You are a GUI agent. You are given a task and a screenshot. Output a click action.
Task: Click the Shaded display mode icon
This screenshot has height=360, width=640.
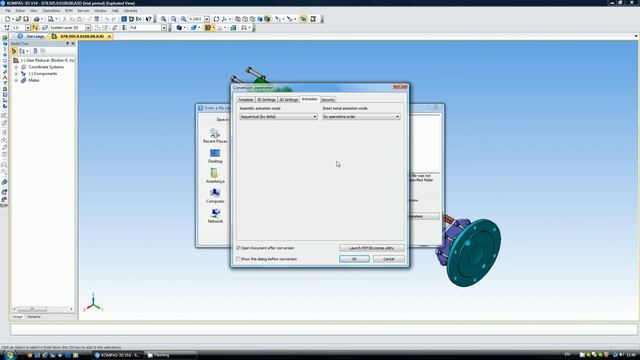(x=260, y=19)
